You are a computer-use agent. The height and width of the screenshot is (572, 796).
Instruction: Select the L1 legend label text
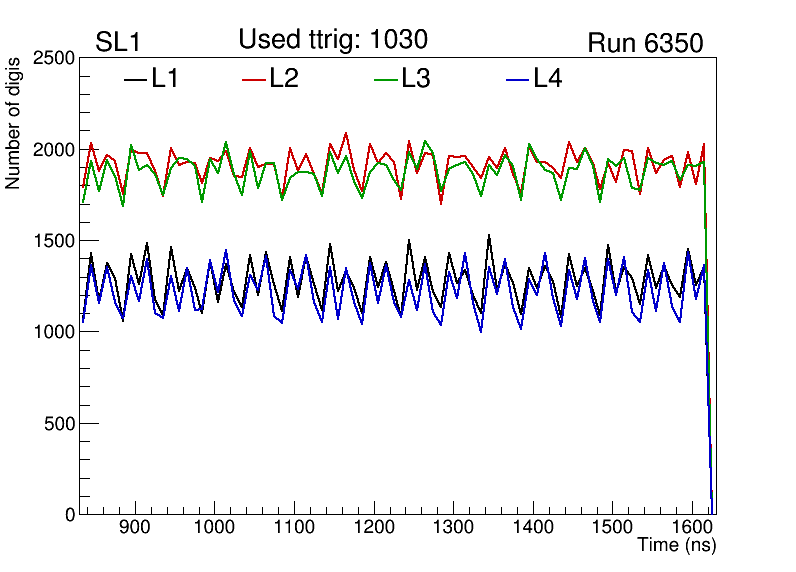click(165, 79)
